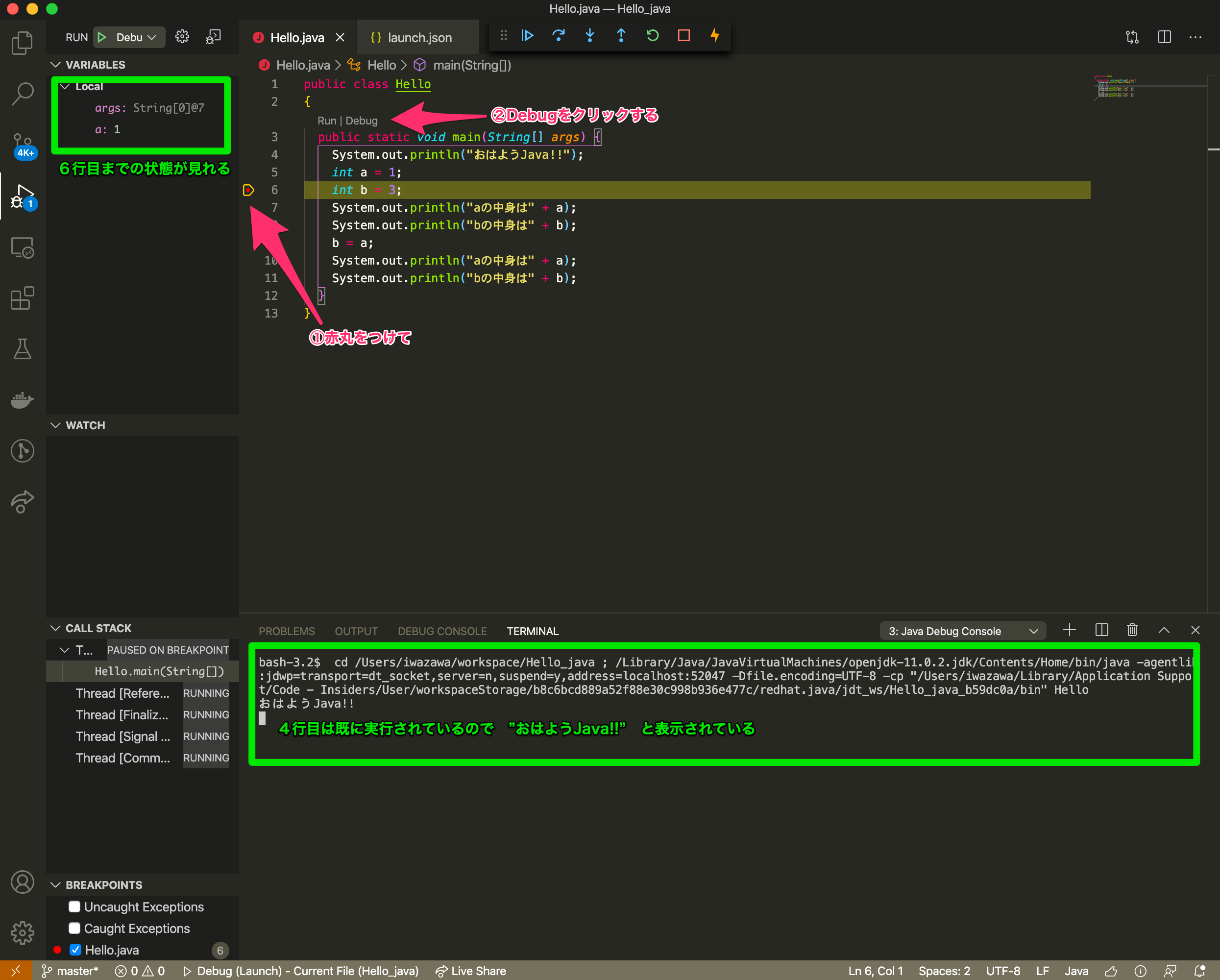Open the Explorer view in activity bar
This screenshot has width=1220, height=980.
click(22, 43)
